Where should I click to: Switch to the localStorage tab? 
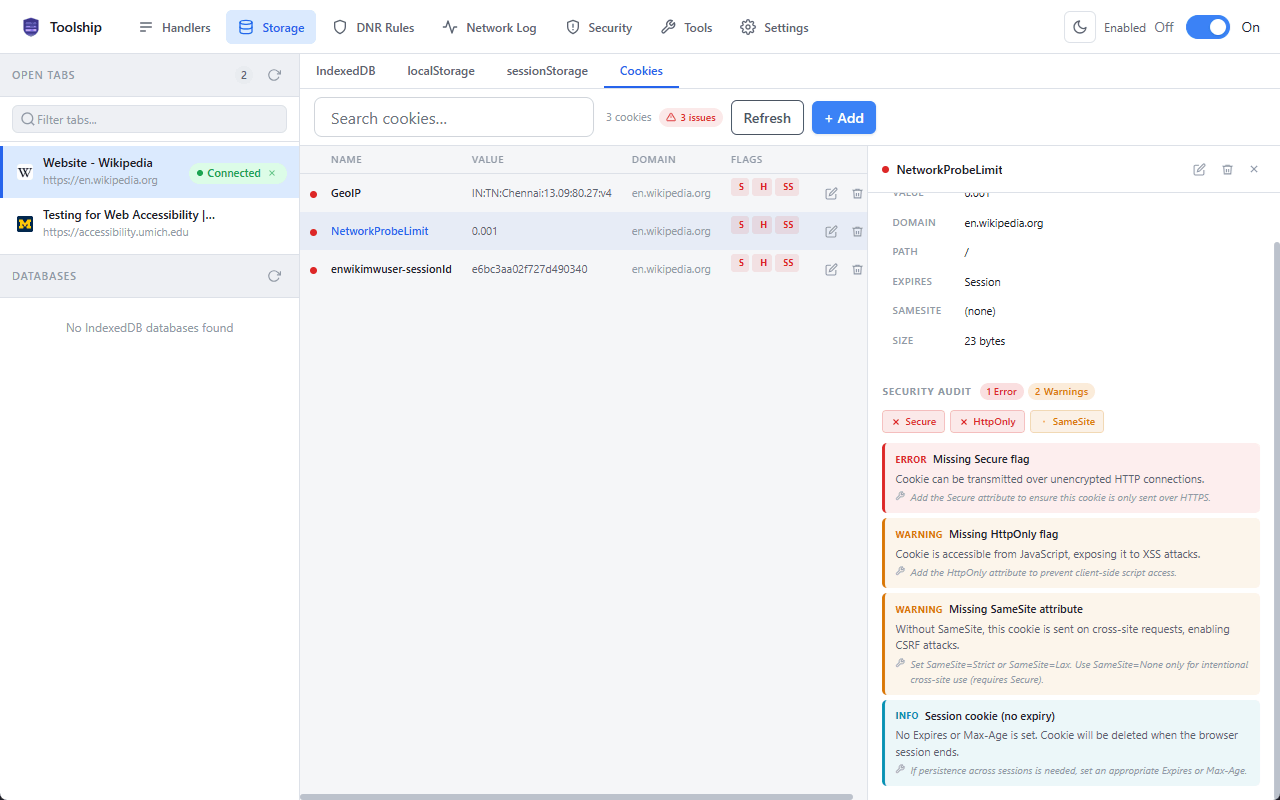(441, 71)
